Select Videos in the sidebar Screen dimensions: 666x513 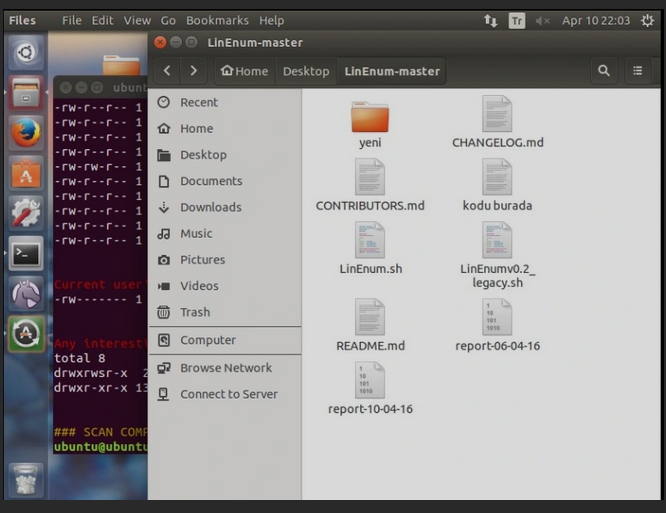225,286
